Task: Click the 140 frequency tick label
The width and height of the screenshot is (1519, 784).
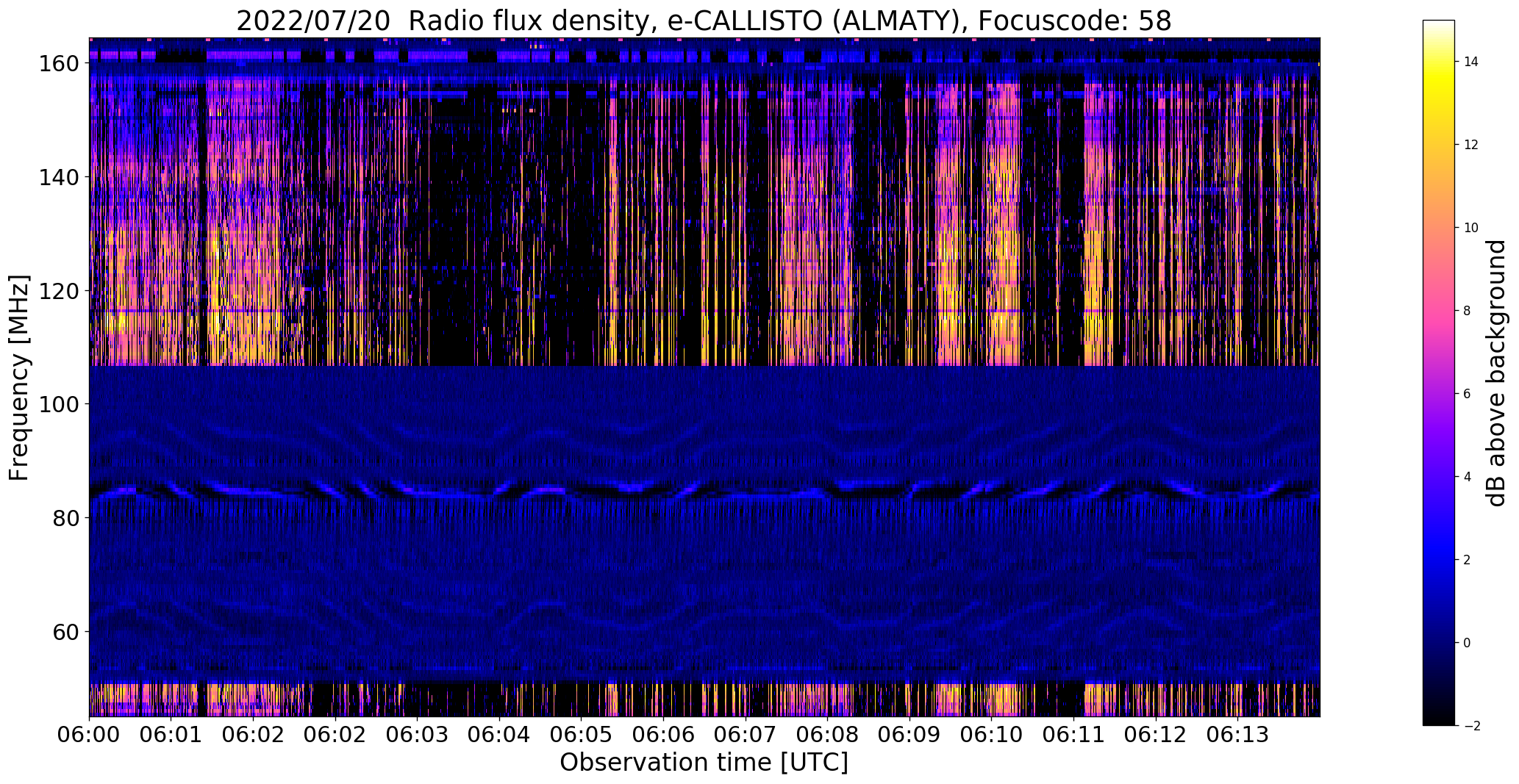Action: pyautogui.click(x=58, y=177)
